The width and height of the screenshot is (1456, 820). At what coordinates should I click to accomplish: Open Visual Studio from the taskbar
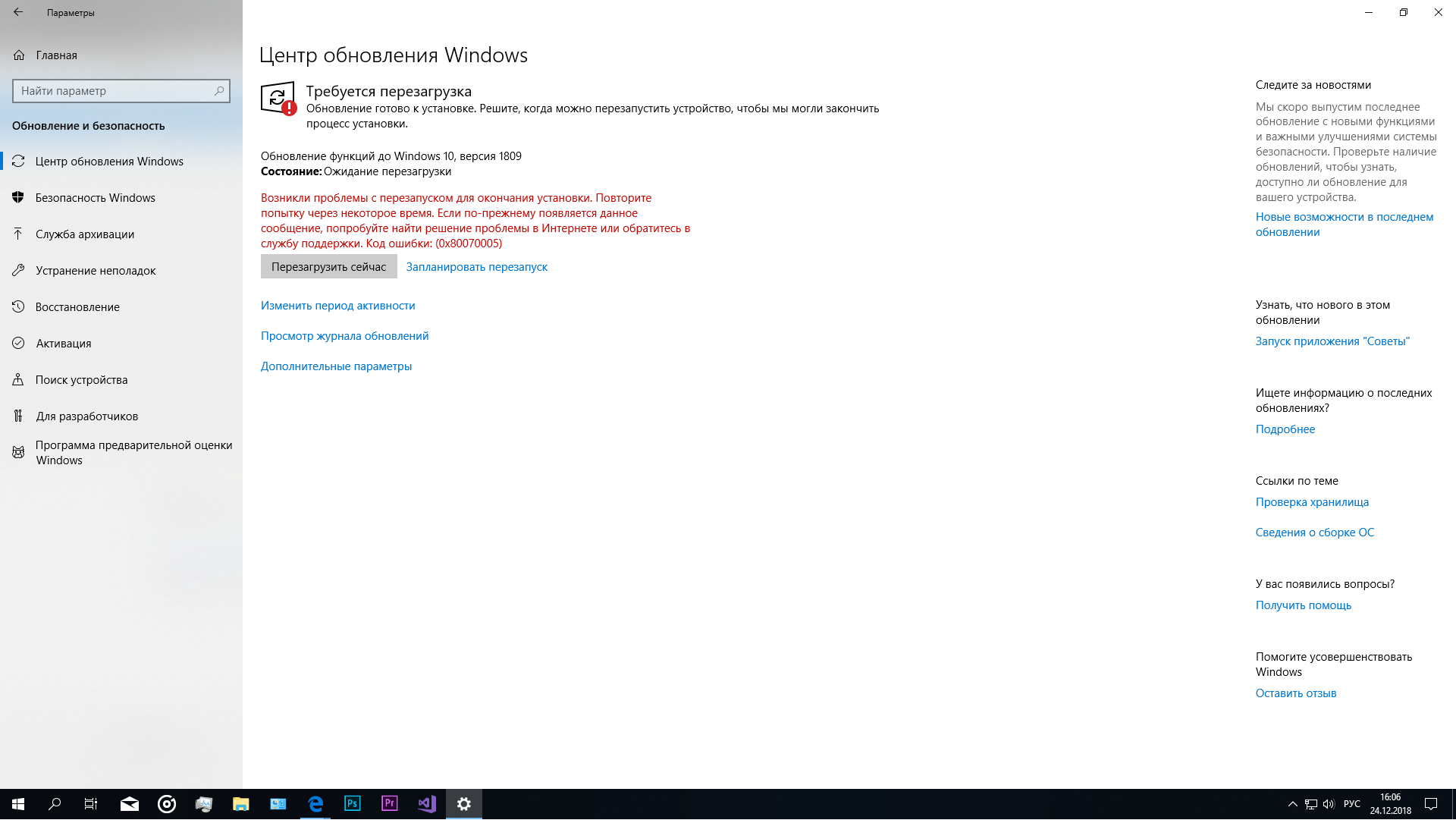[427, 804]
